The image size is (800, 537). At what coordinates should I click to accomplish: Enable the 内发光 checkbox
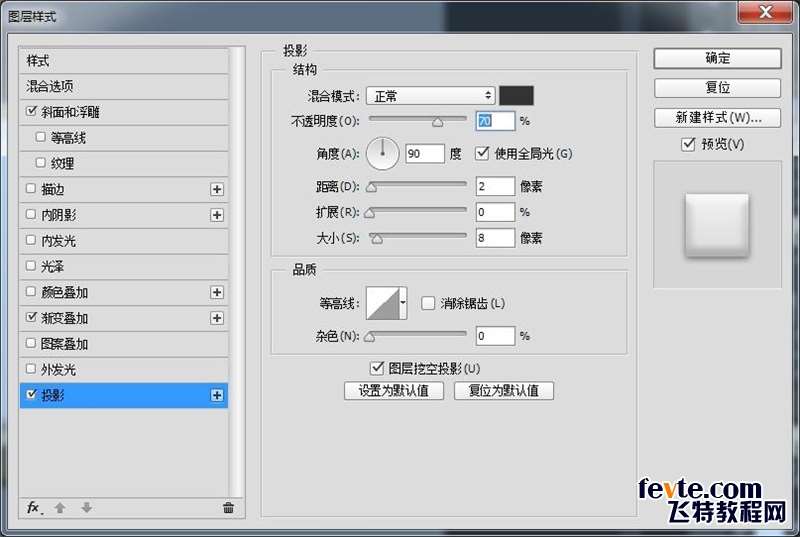[x=31, y=240]
